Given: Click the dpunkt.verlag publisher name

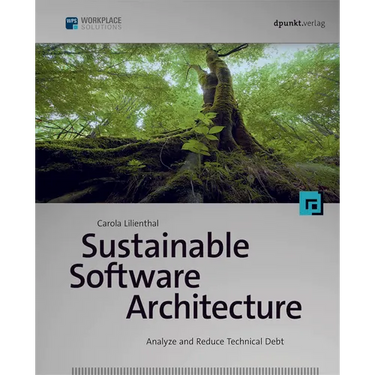Looking at the screenshot, I should [x=299, y=23].
